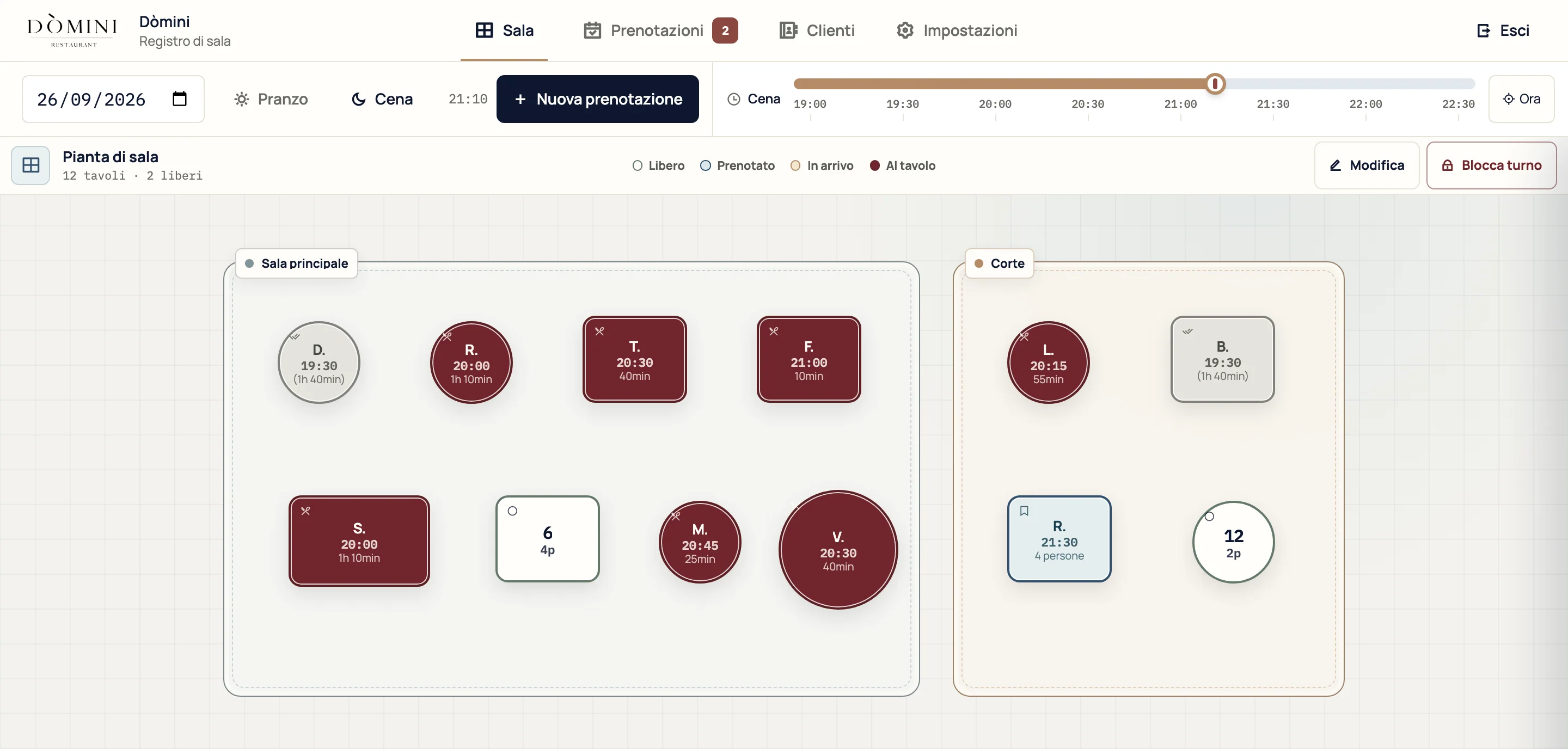Click the Prenotato legend item
The height and width of the screenshot is (749, 1568).
737,165
